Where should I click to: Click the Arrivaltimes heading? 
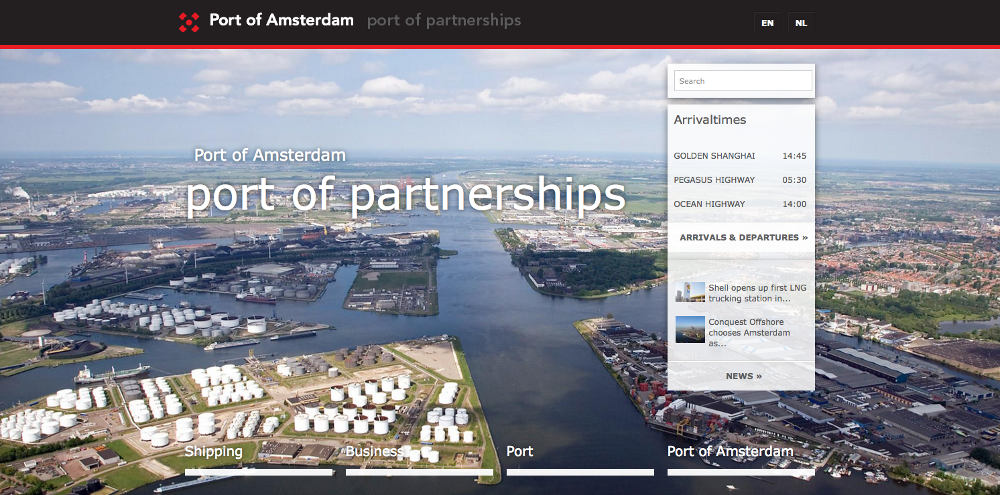click(710, 119)
